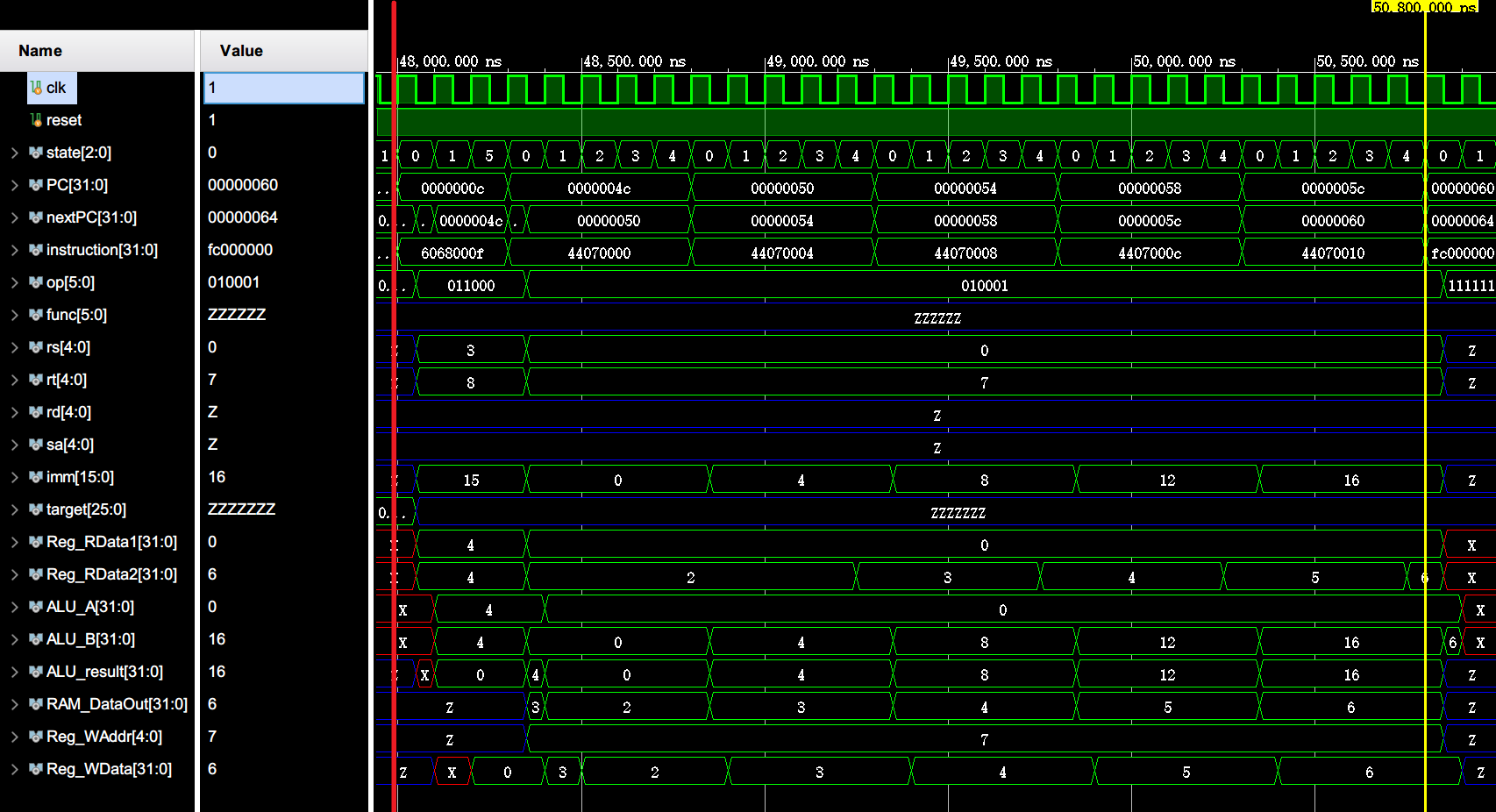Expand the ALU_result[31:0] bus
The height and width of the screenshot is (812, 1496).
click(14, 672)
